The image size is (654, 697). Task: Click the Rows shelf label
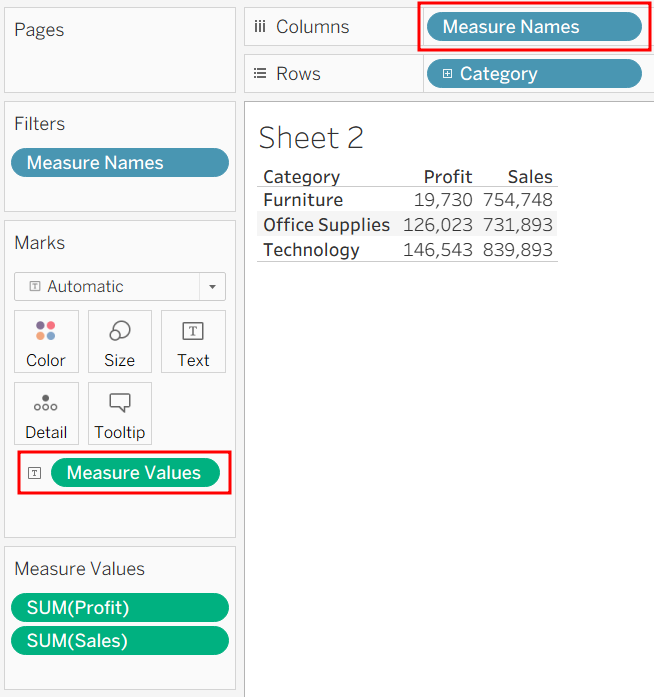(298, 74)
